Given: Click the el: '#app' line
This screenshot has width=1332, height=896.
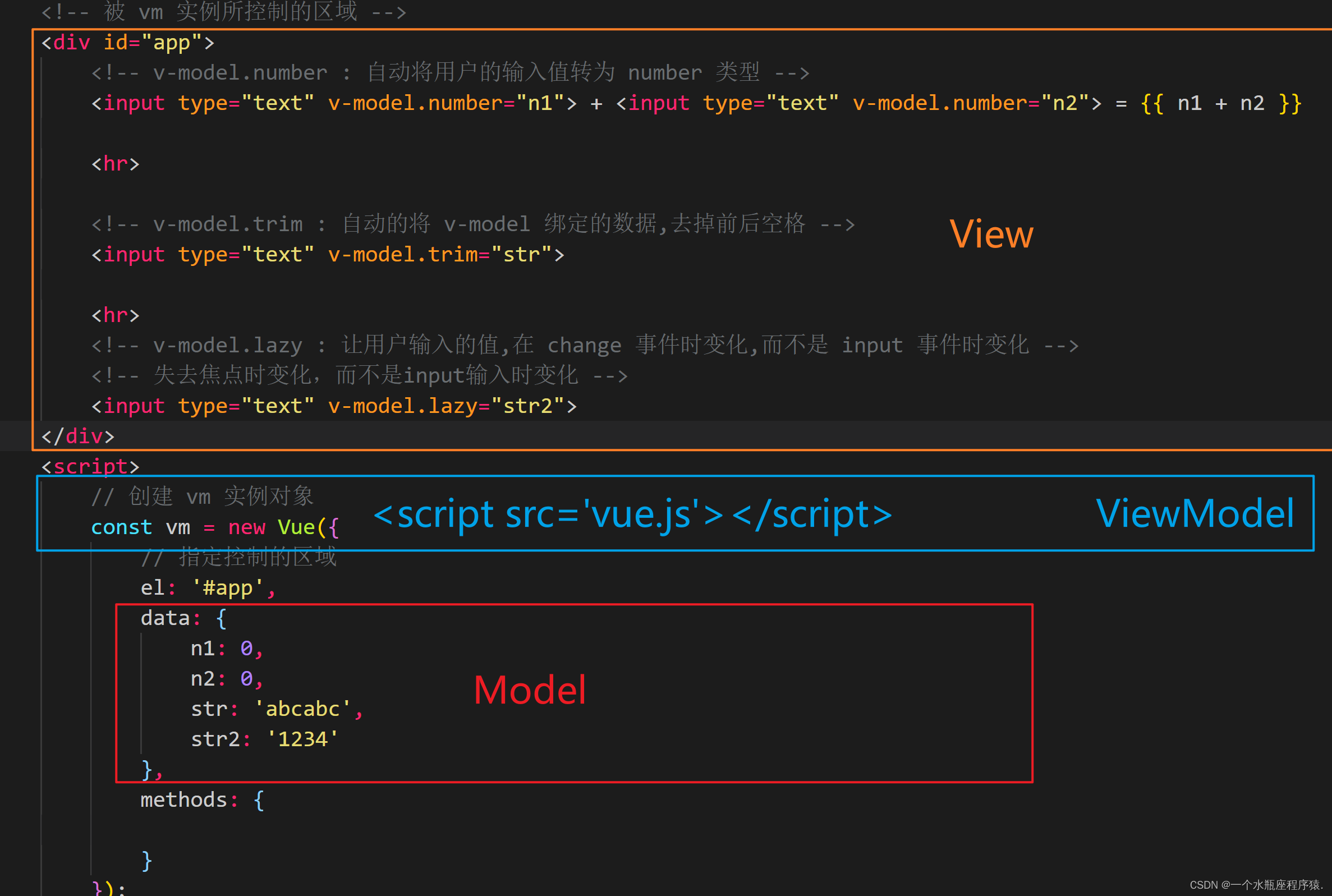Looking at the screenshot, I should coord(209,587).
